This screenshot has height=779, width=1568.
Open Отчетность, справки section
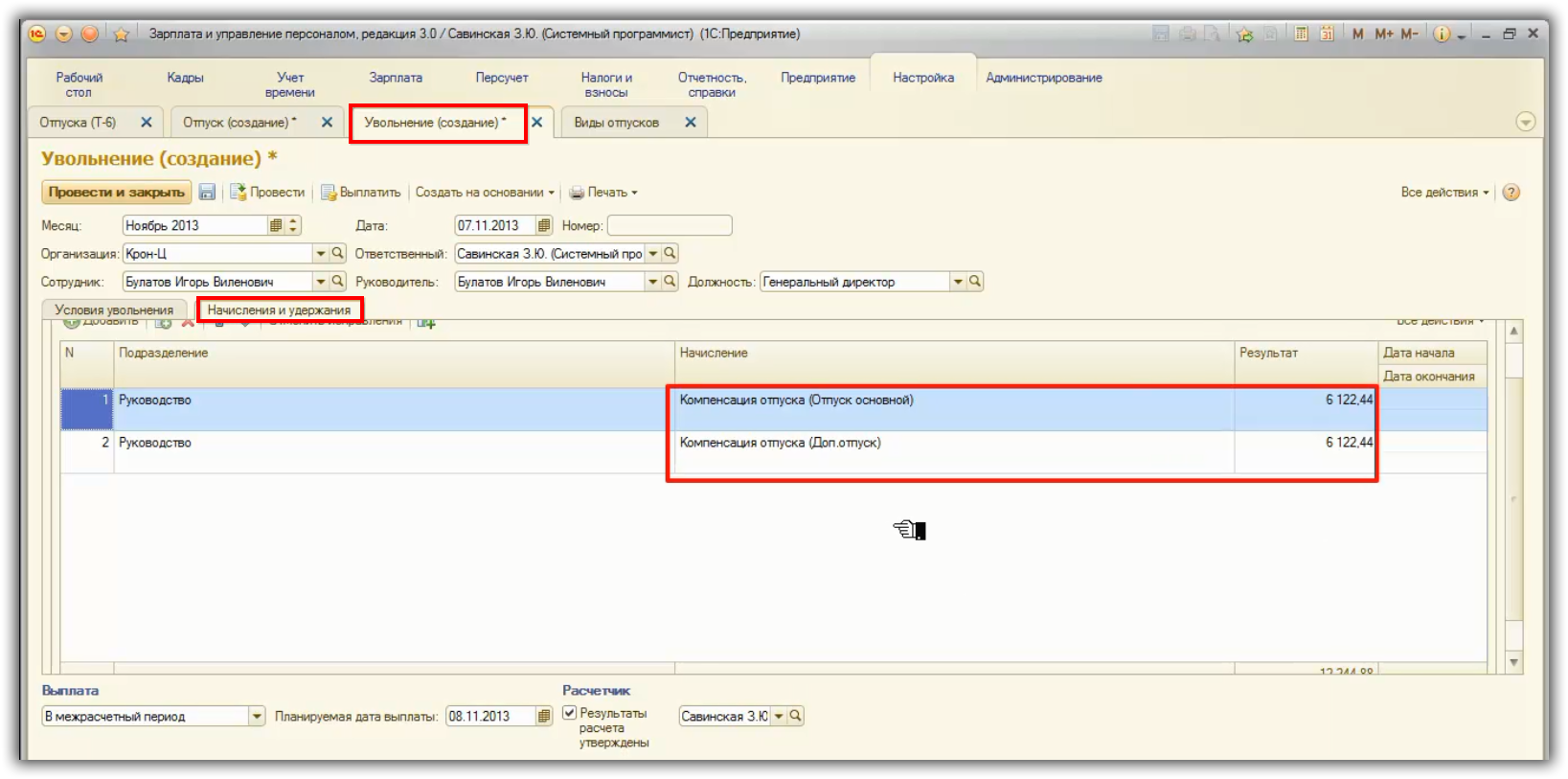click(712, 85)
